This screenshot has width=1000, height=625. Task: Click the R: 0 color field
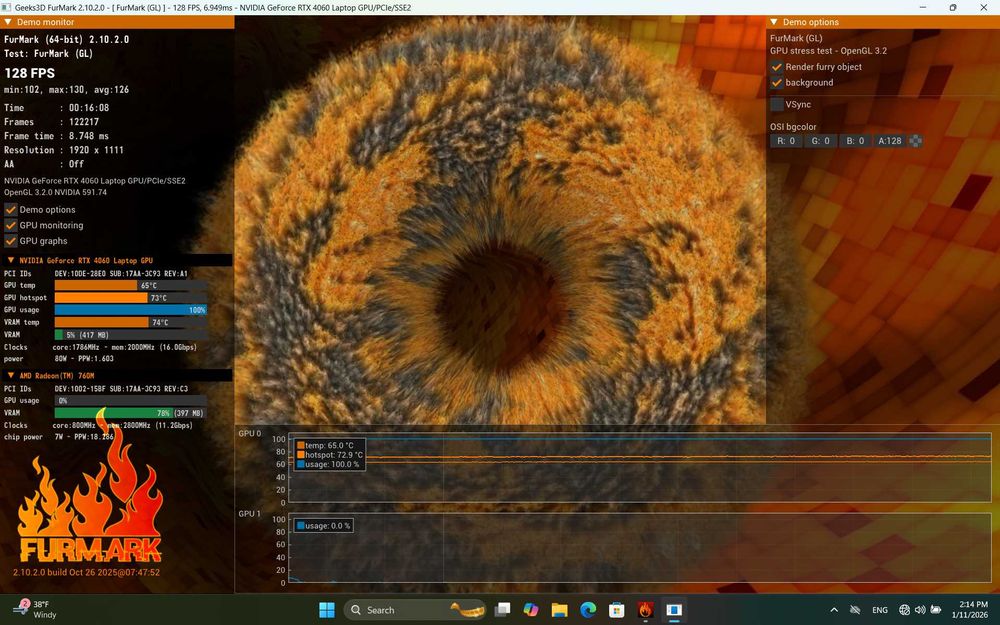pos(786,141)
